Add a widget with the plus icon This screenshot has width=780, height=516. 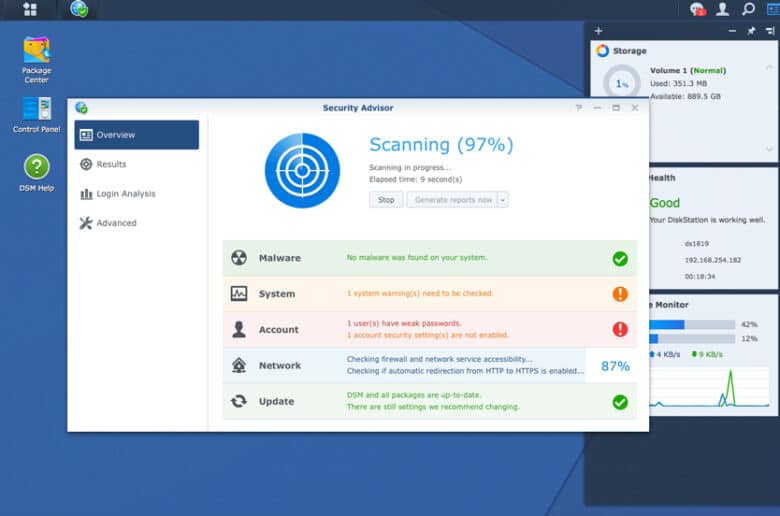click(598, 31)
